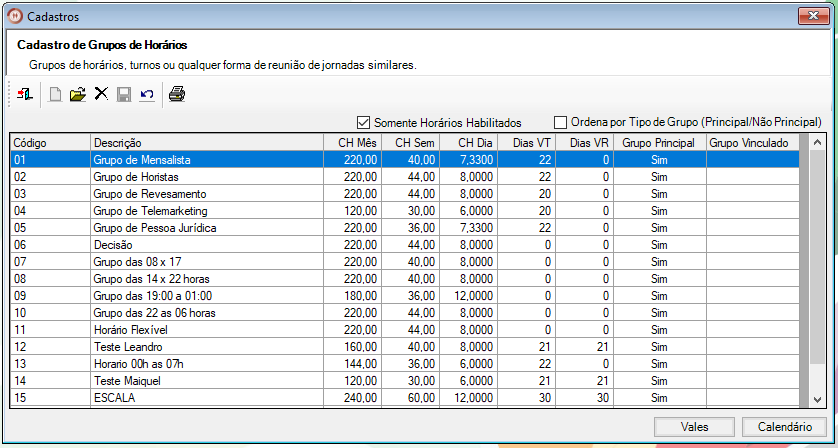Uncheck Somente Horários Habilitados checkbox
The image size is (838, 448).
(x=364, y=122)
